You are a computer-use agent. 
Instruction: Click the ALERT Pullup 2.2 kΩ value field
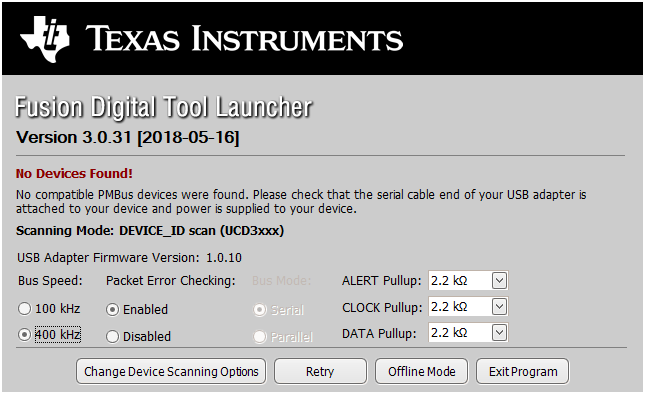(460, 281)
